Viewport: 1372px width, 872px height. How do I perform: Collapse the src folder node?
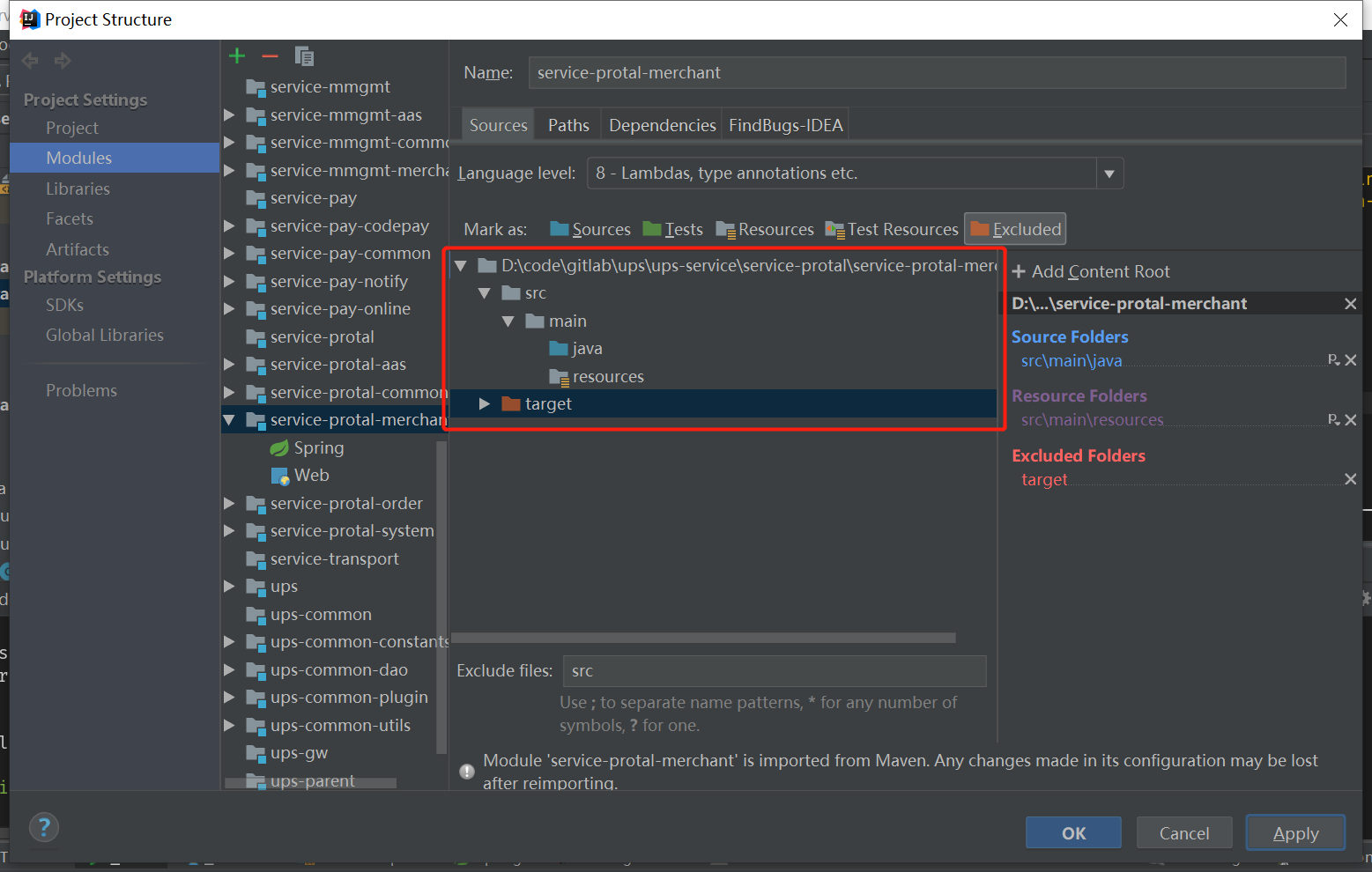click(485, 293)
